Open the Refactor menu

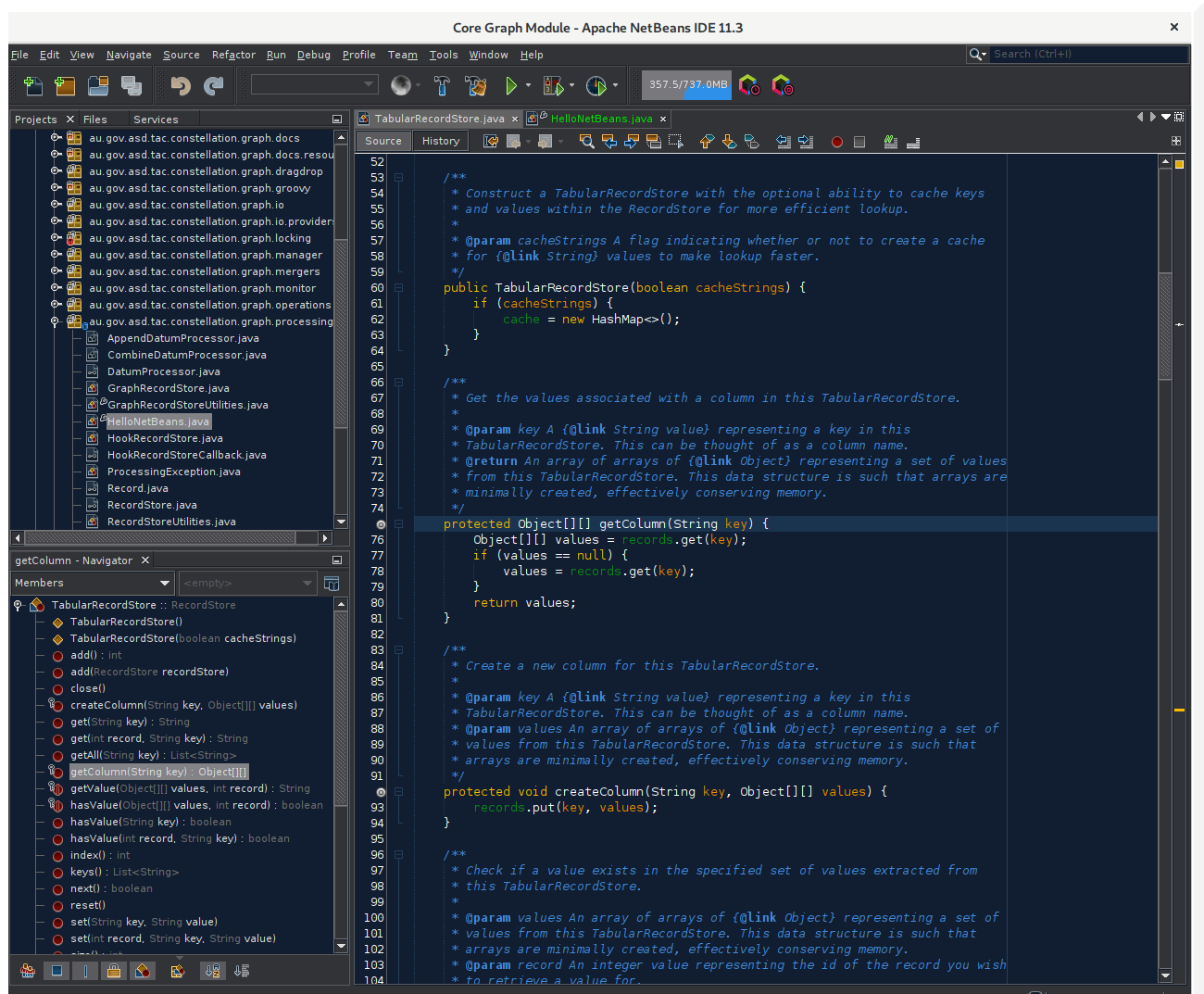click(233, 55)
